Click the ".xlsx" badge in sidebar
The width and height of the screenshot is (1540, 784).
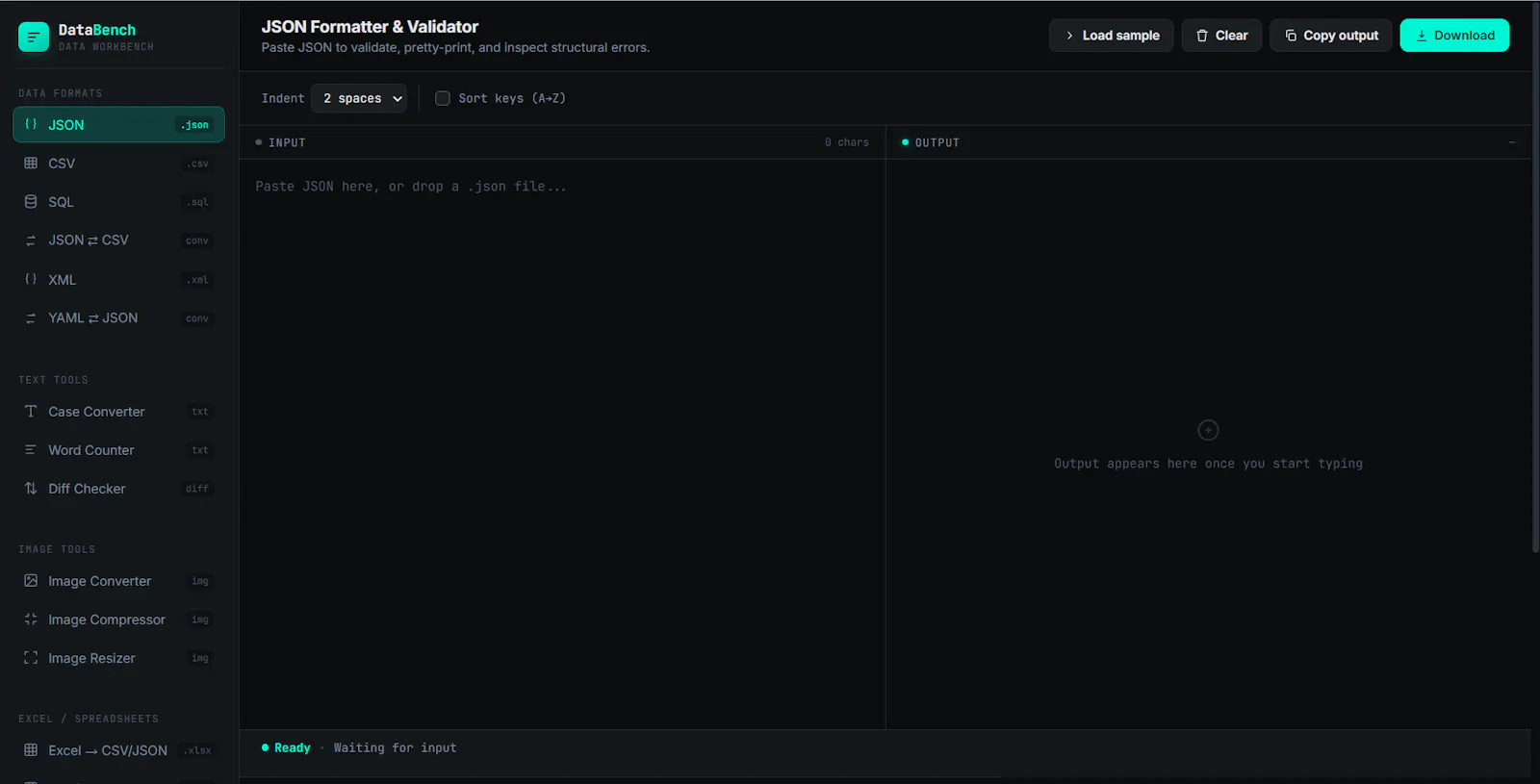pyautogui.click(x=198, y=750)
